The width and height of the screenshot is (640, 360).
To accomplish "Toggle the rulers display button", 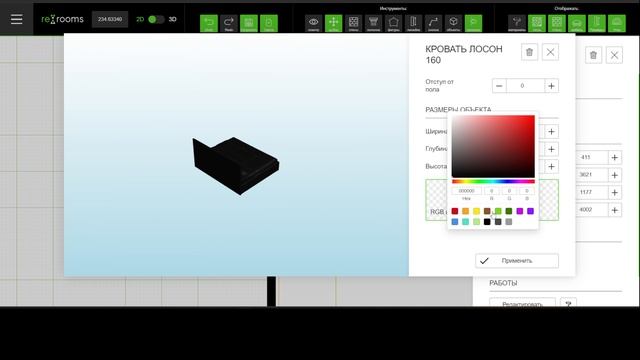I will point(597,23).
